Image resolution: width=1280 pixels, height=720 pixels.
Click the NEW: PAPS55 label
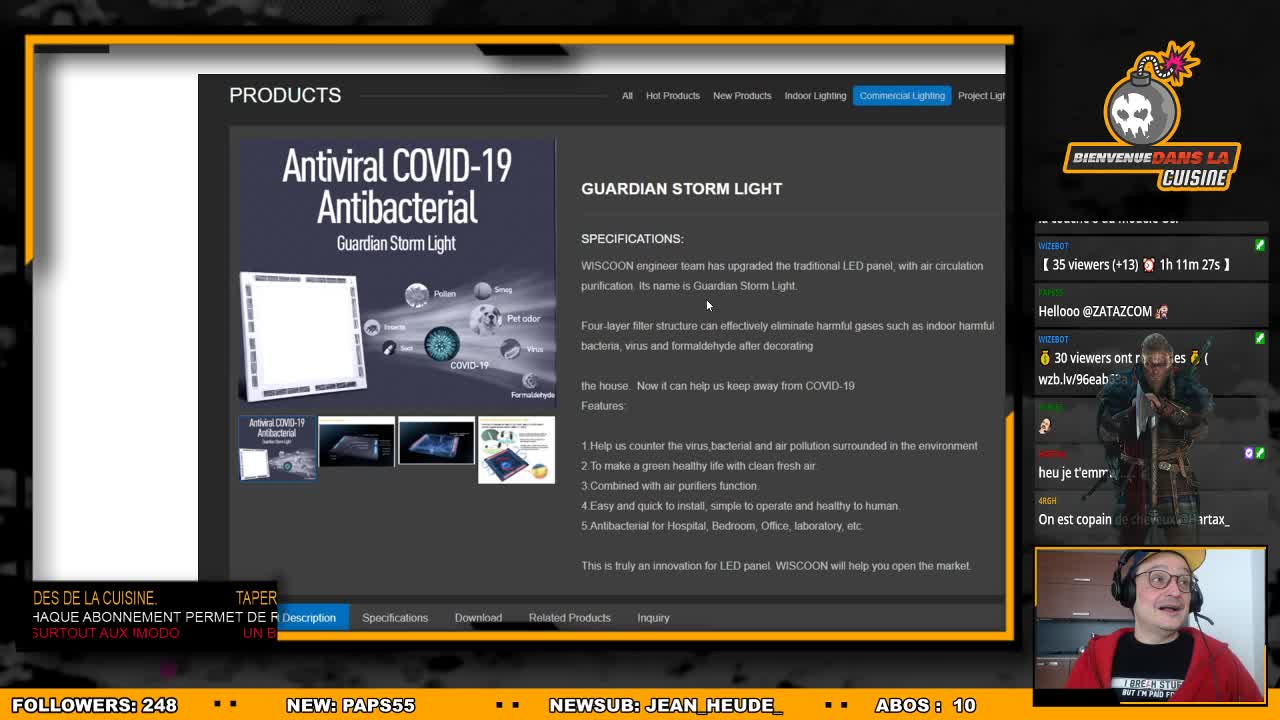coord(350,705)
